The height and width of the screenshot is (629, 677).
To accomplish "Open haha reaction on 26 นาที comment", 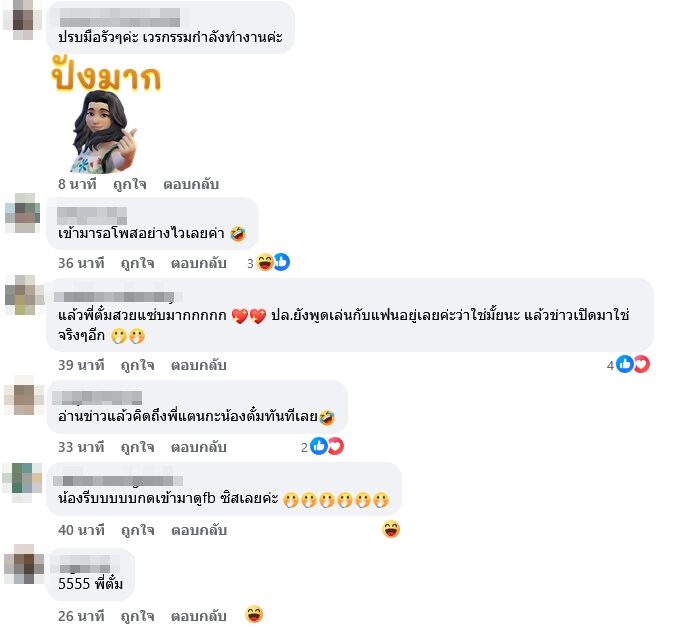I will click(254, 614).
